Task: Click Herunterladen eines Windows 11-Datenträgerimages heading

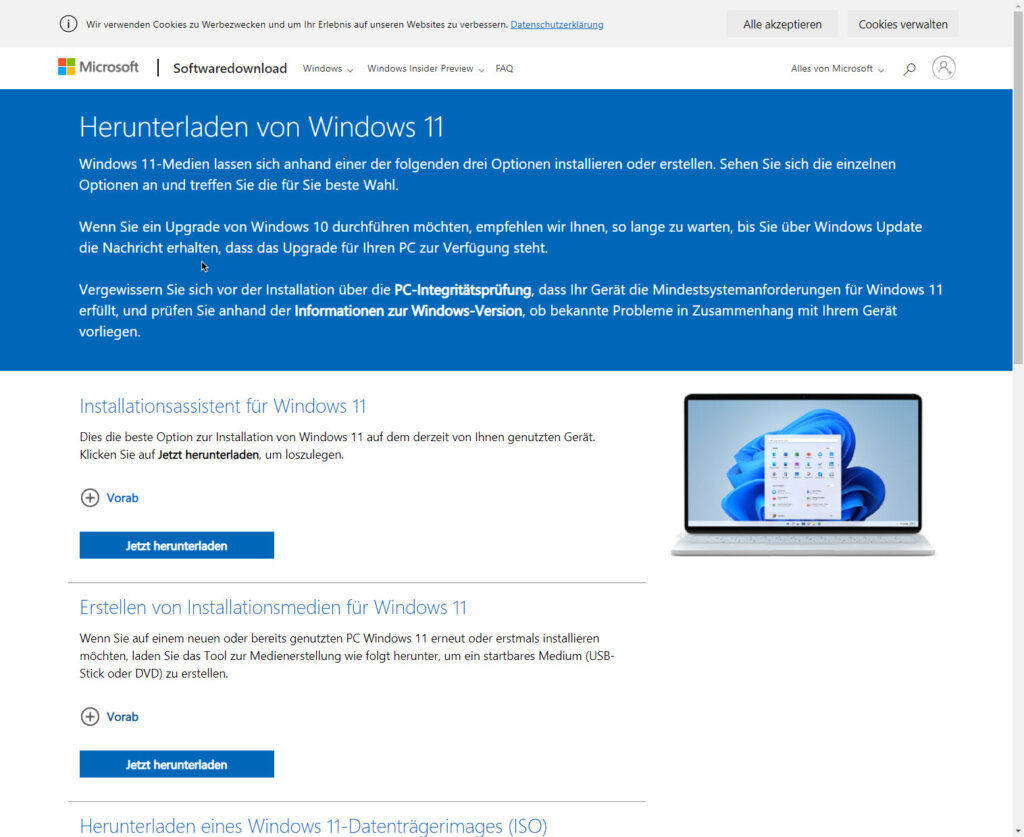Action: (313, 826)
